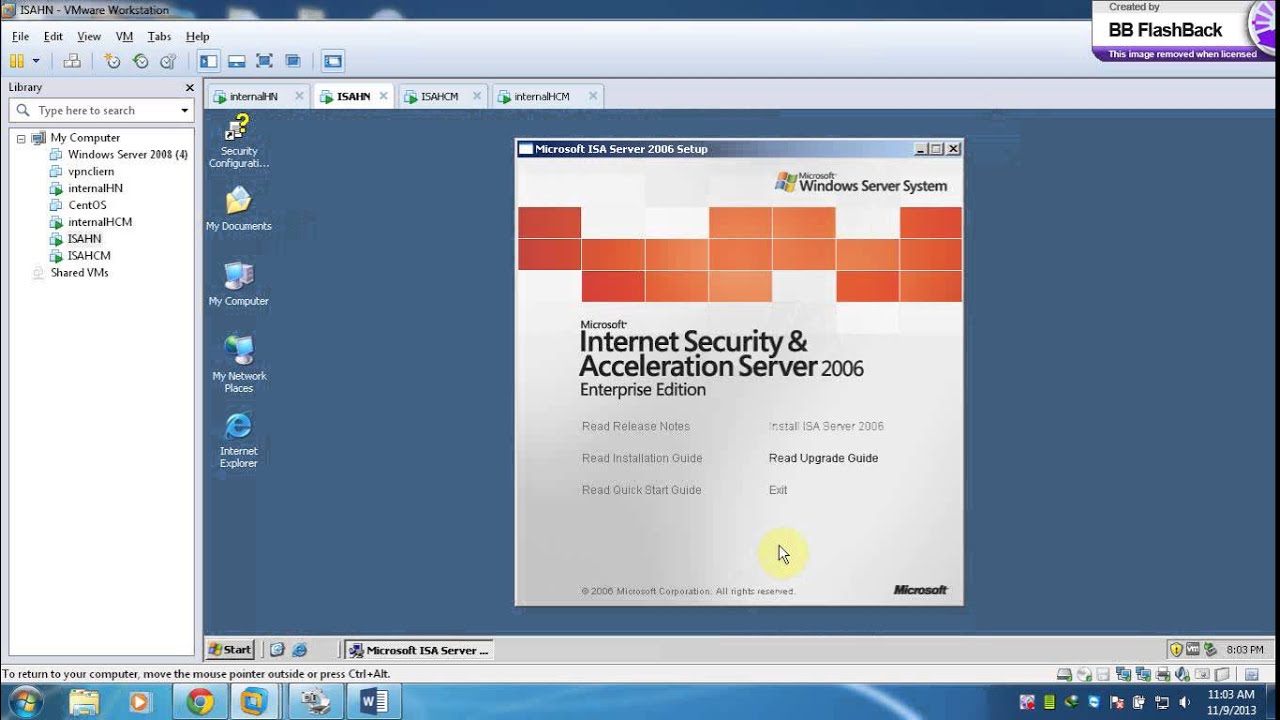Open the Tabs menu
Screen dimensions: 1280x720
point(159,36)
